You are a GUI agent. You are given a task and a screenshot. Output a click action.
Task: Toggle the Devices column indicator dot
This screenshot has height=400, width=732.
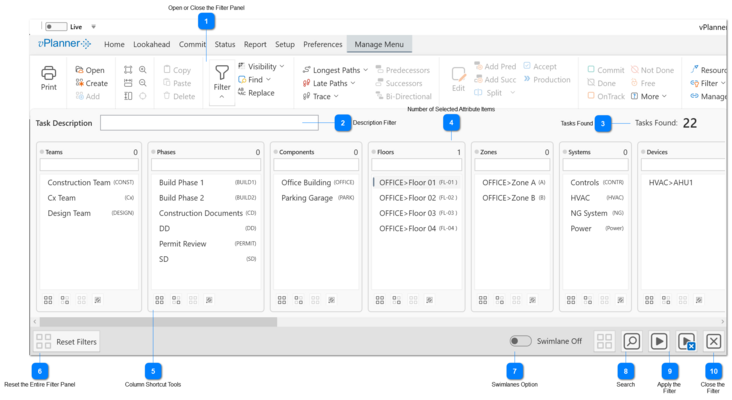pos(643,152)
